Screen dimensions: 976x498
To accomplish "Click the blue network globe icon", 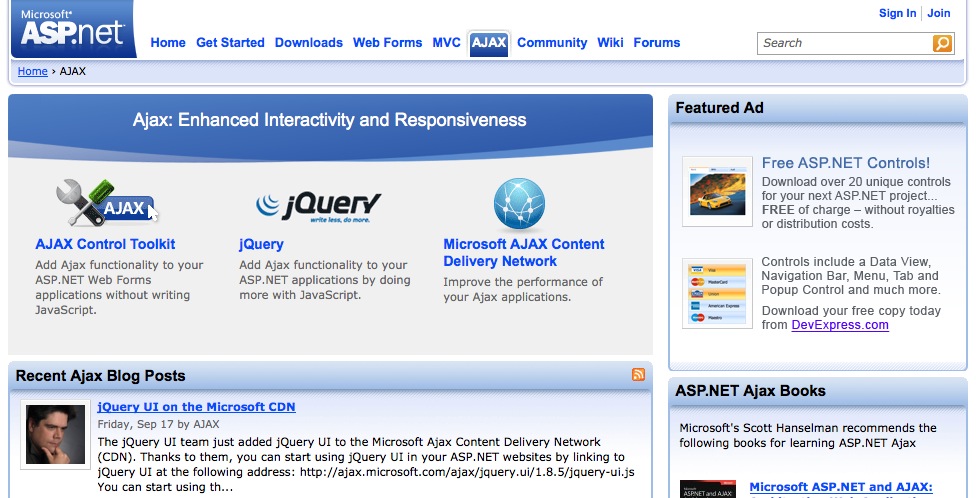I will [519, 205].
